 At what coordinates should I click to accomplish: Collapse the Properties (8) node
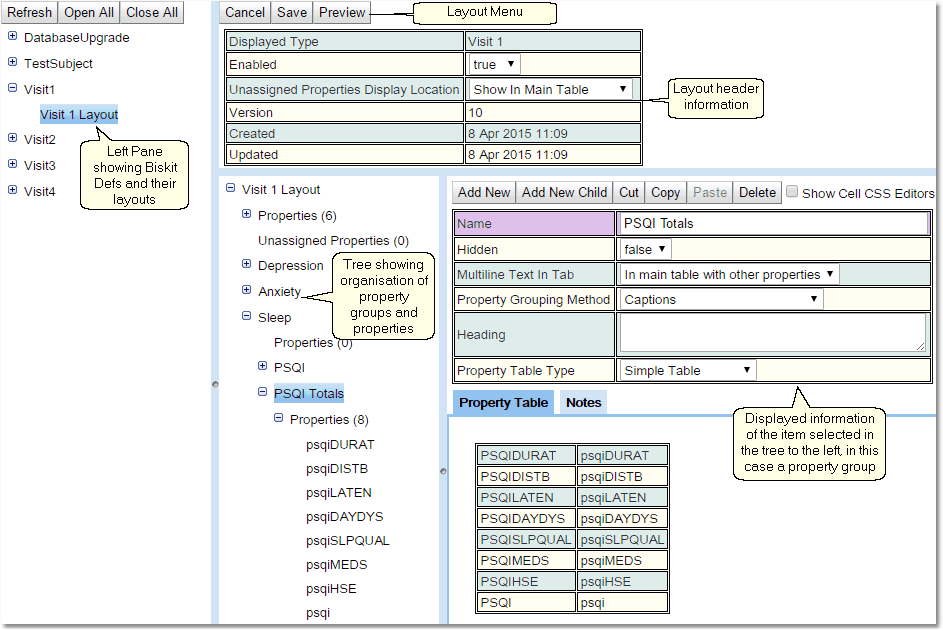279,419
